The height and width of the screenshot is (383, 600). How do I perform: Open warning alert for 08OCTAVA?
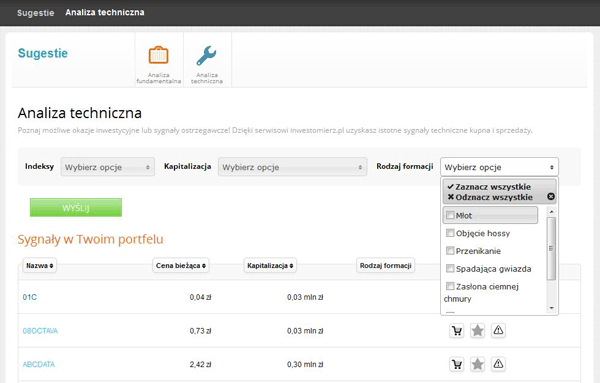coord(498,331)
